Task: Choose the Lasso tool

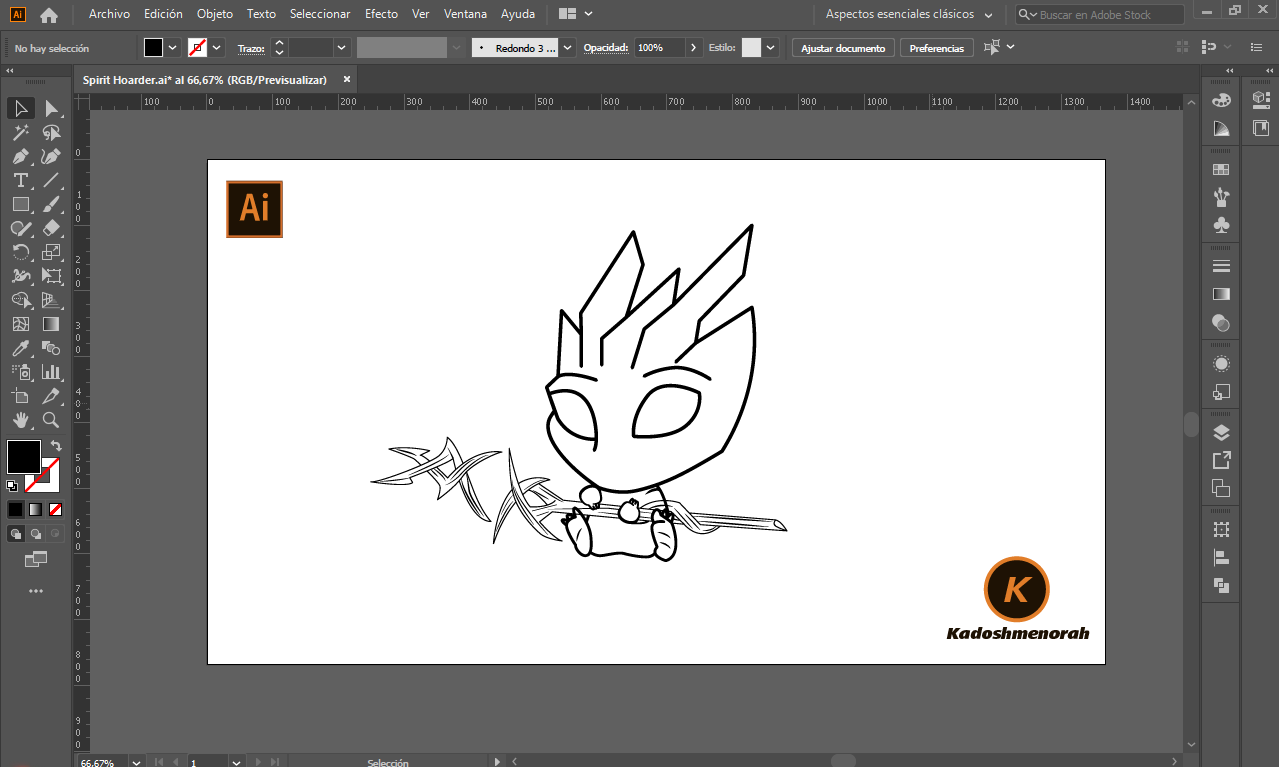Action: [52, 132]
